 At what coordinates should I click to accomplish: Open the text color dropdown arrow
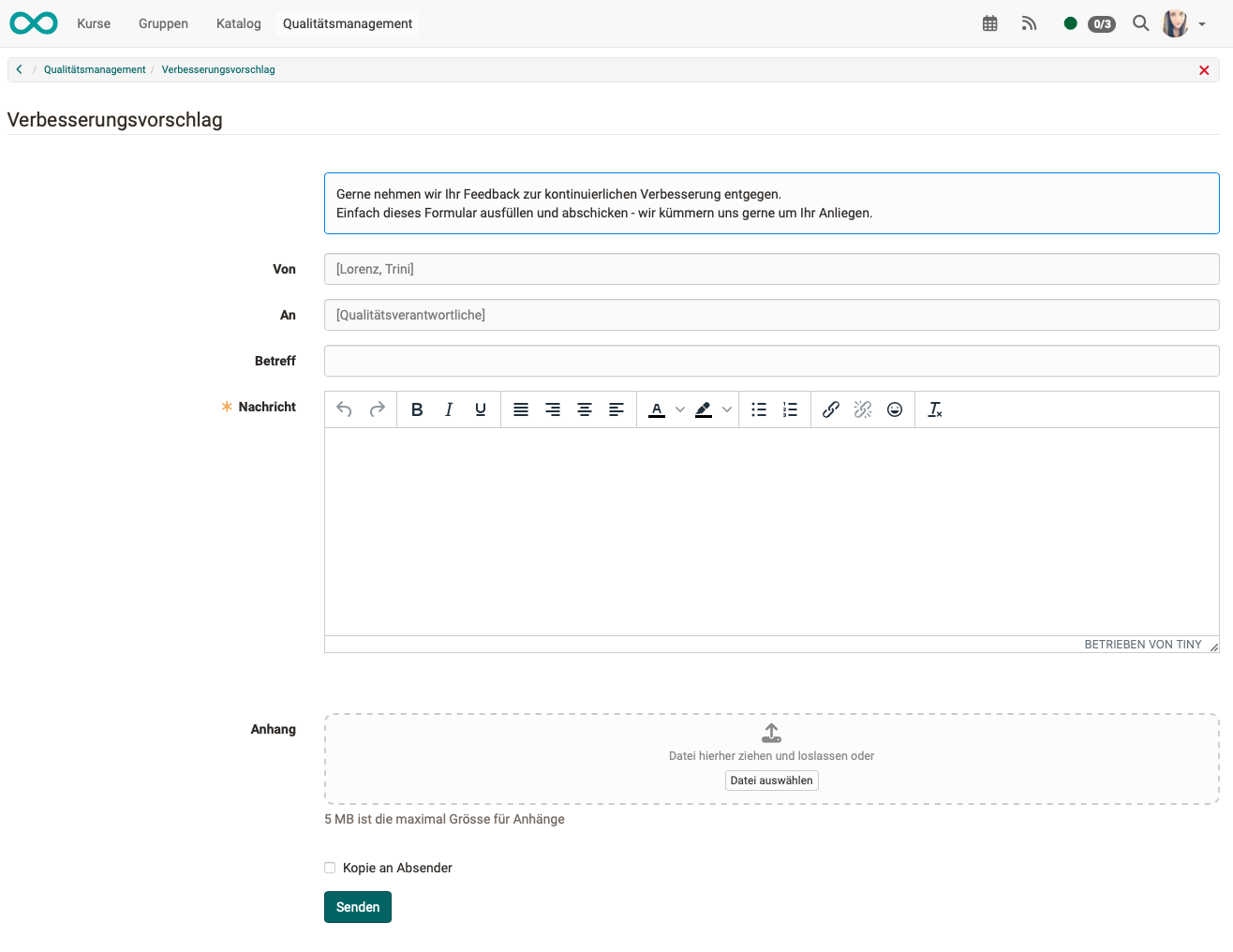point(679,409)
